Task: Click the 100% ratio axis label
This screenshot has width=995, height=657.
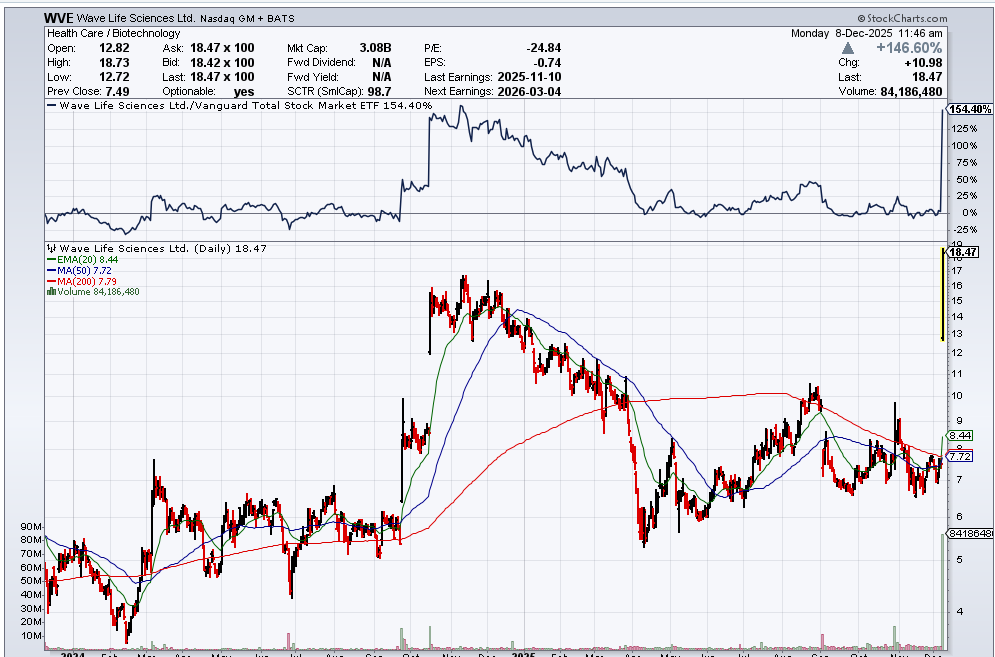Action: click(965, 145)
